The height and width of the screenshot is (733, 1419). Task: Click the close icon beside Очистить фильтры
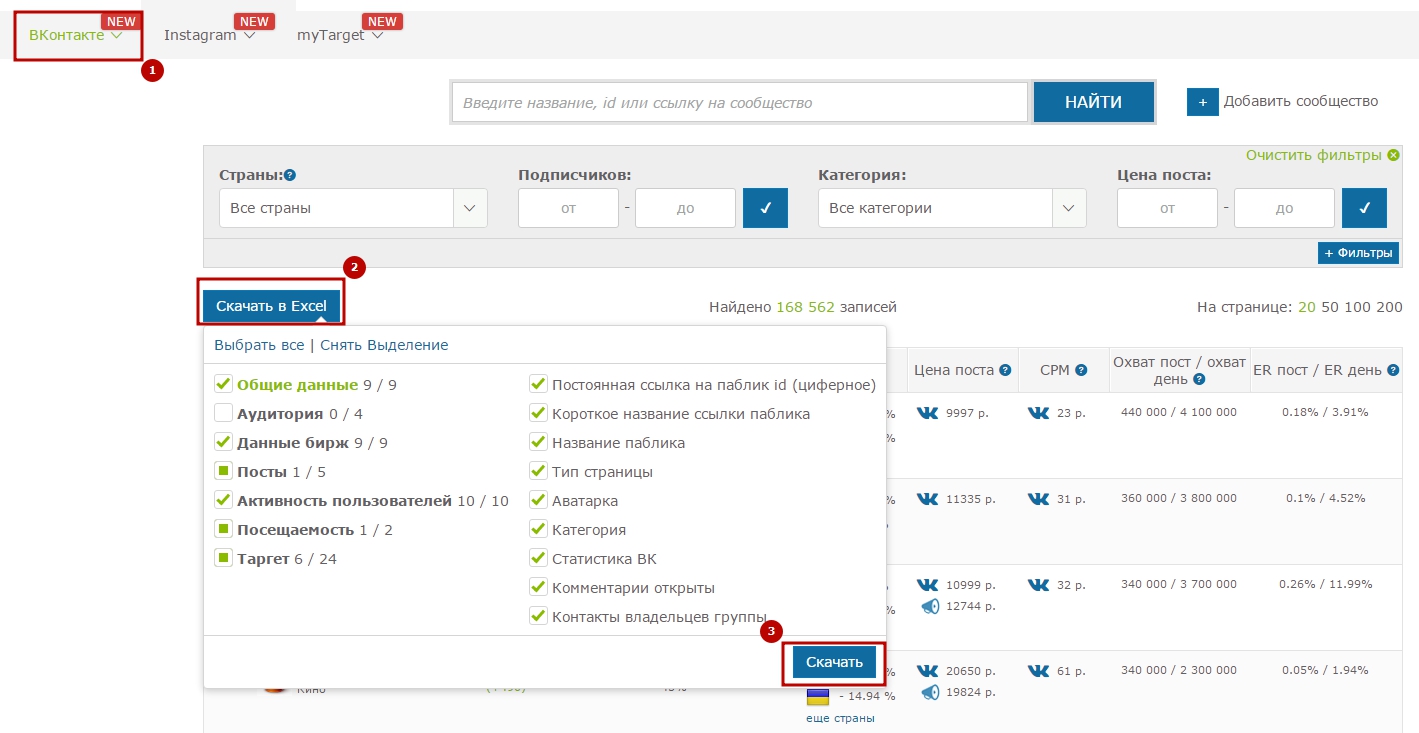(1393, 155)
